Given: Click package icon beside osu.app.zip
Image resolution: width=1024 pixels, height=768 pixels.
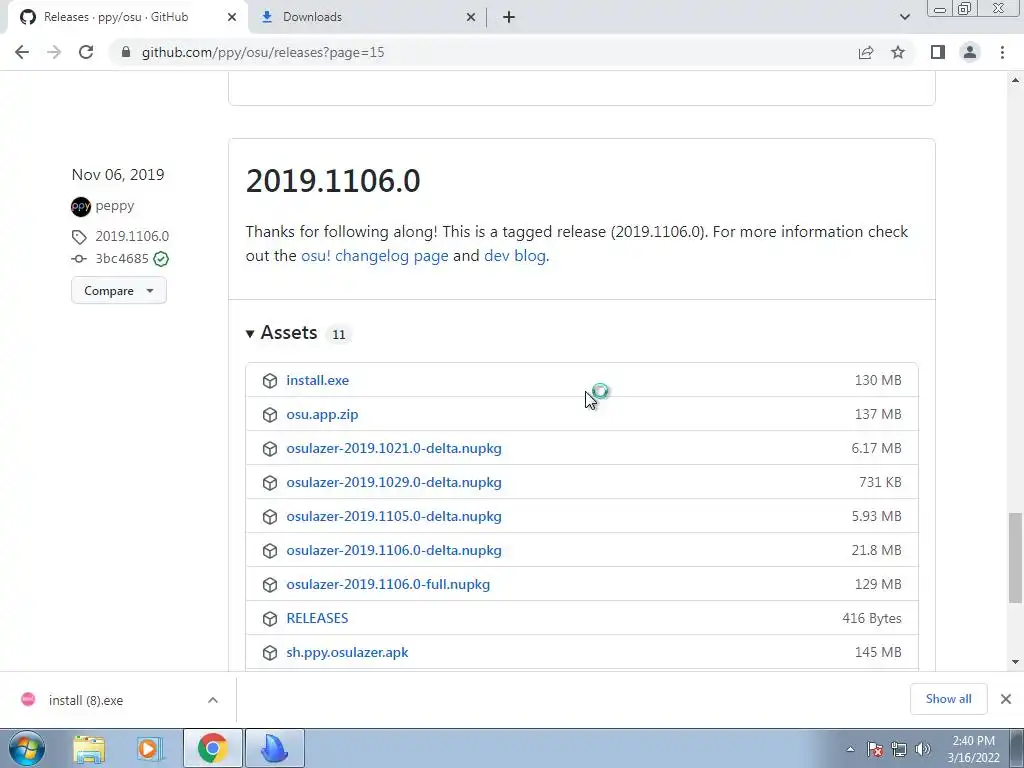Looking at the screenshot, I should [270, 415].
